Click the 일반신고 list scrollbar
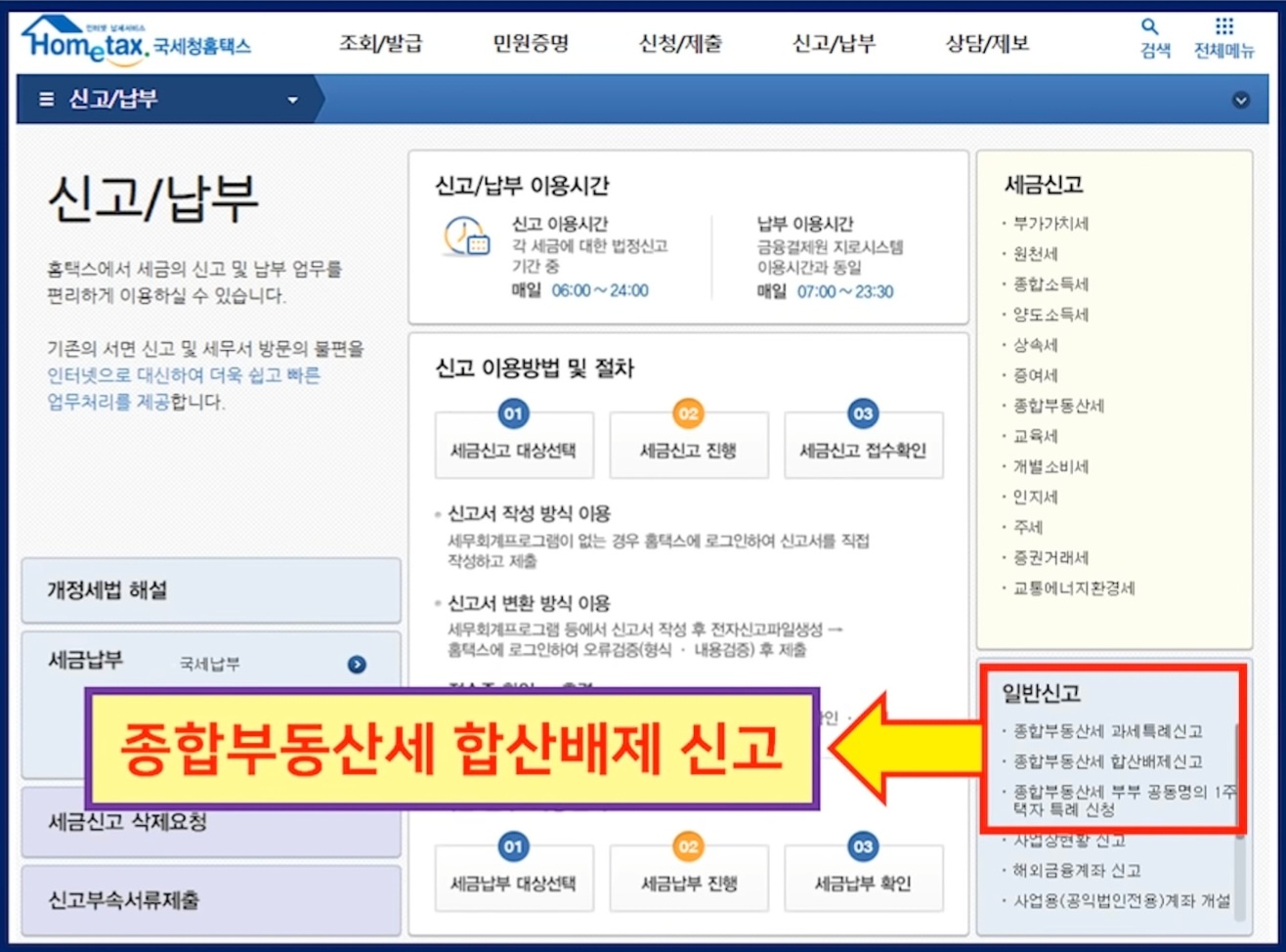The width and height of the screenshot is (1286, 952). coord(1241,821)
